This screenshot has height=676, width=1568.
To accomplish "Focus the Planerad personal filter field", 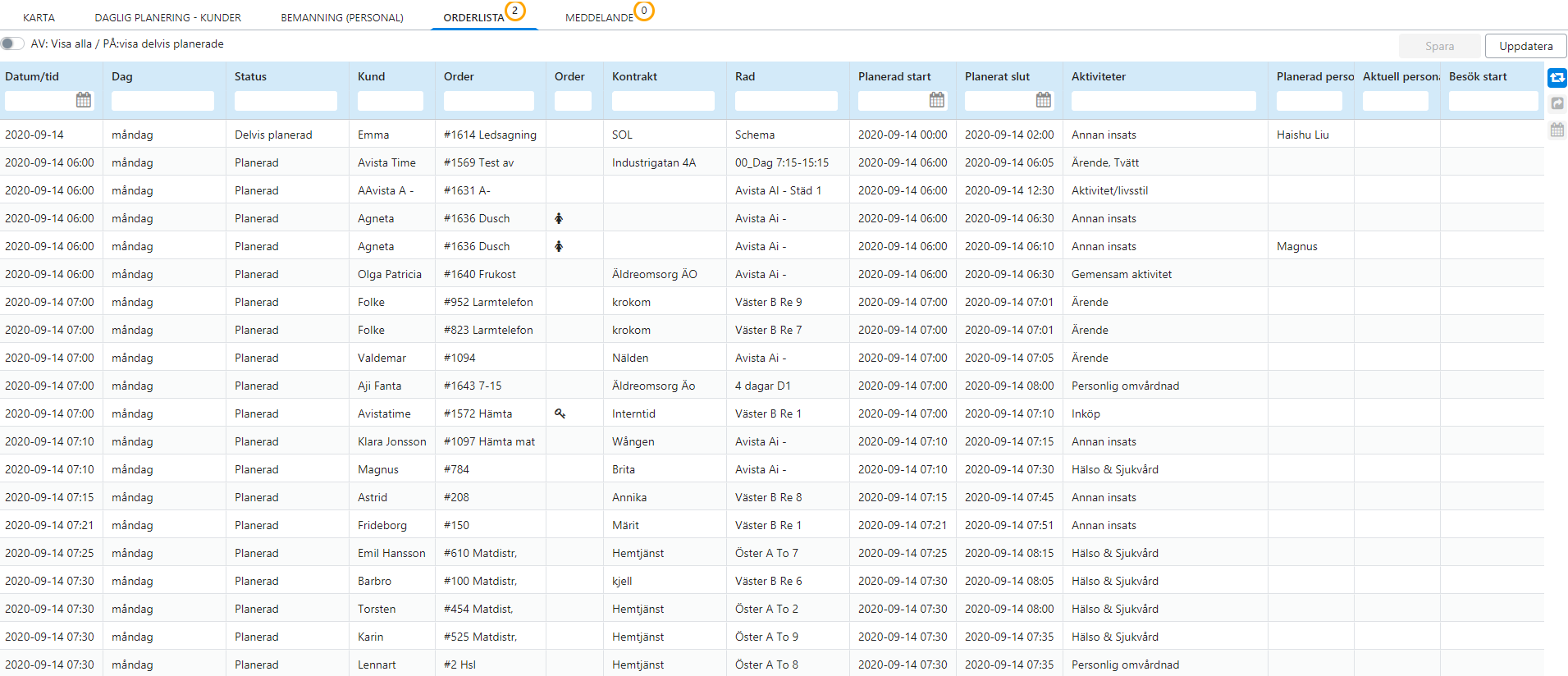I will (x=1310, y=100).
